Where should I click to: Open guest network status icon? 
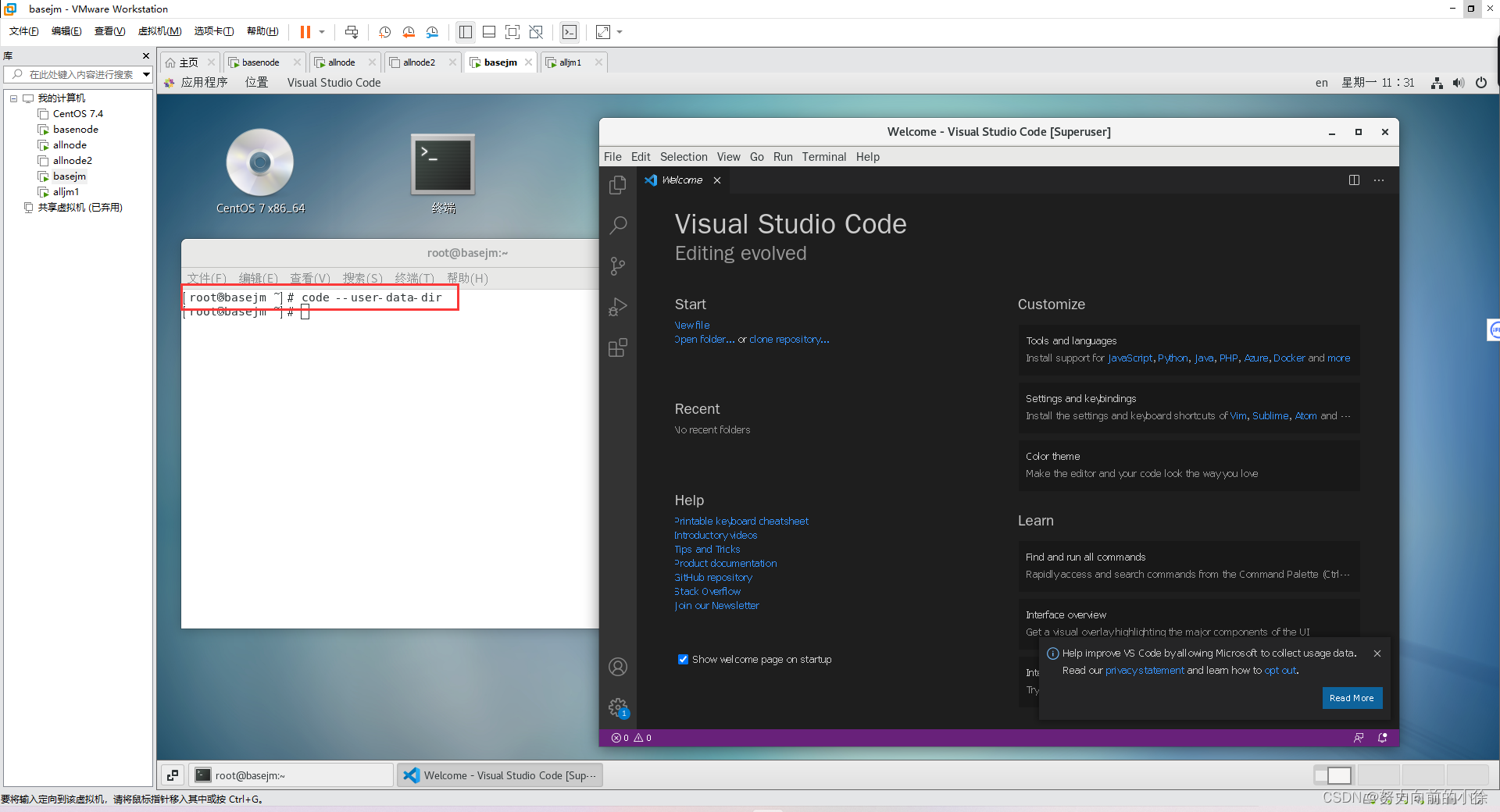pos(1437,83)
